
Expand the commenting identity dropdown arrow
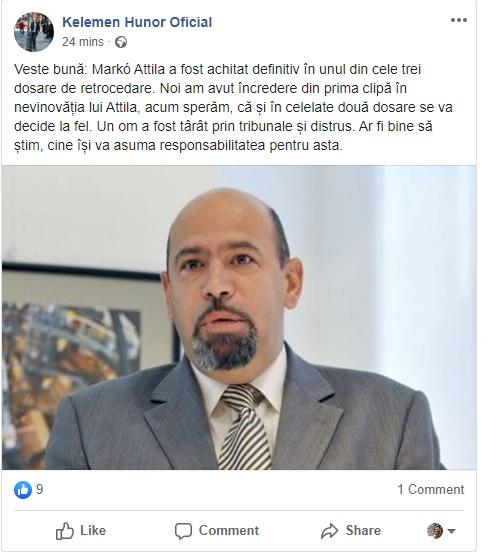click(x=451, y=531)
